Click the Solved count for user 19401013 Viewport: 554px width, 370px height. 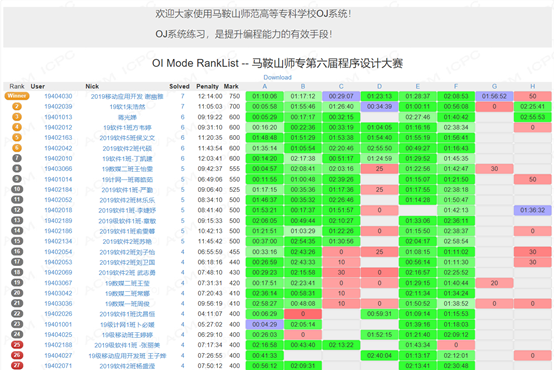(x=183, y=117)
